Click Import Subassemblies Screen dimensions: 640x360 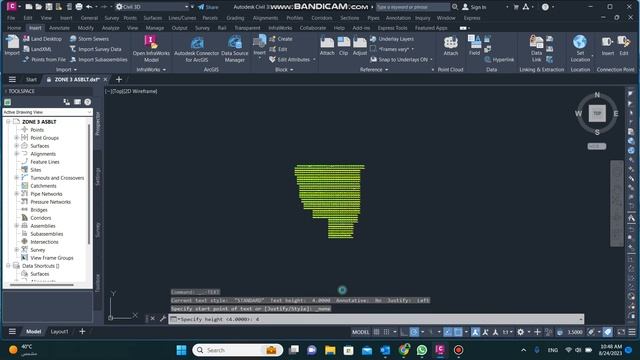coord(99,60)
